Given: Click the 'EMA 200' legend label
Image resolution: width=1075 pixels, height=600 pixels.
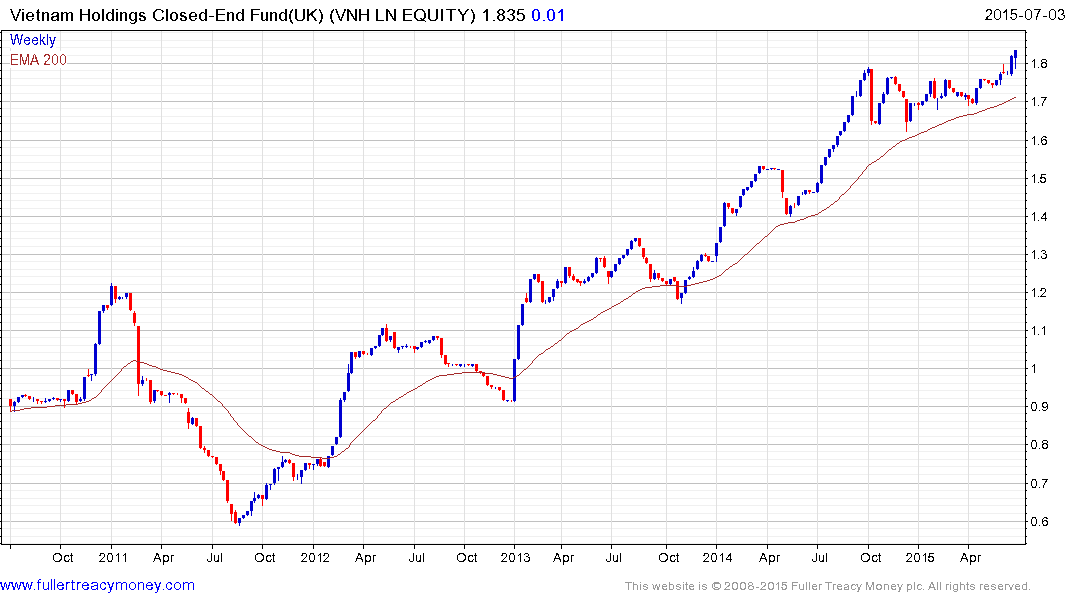Looking at the screenshot, I should click(38, 60).
